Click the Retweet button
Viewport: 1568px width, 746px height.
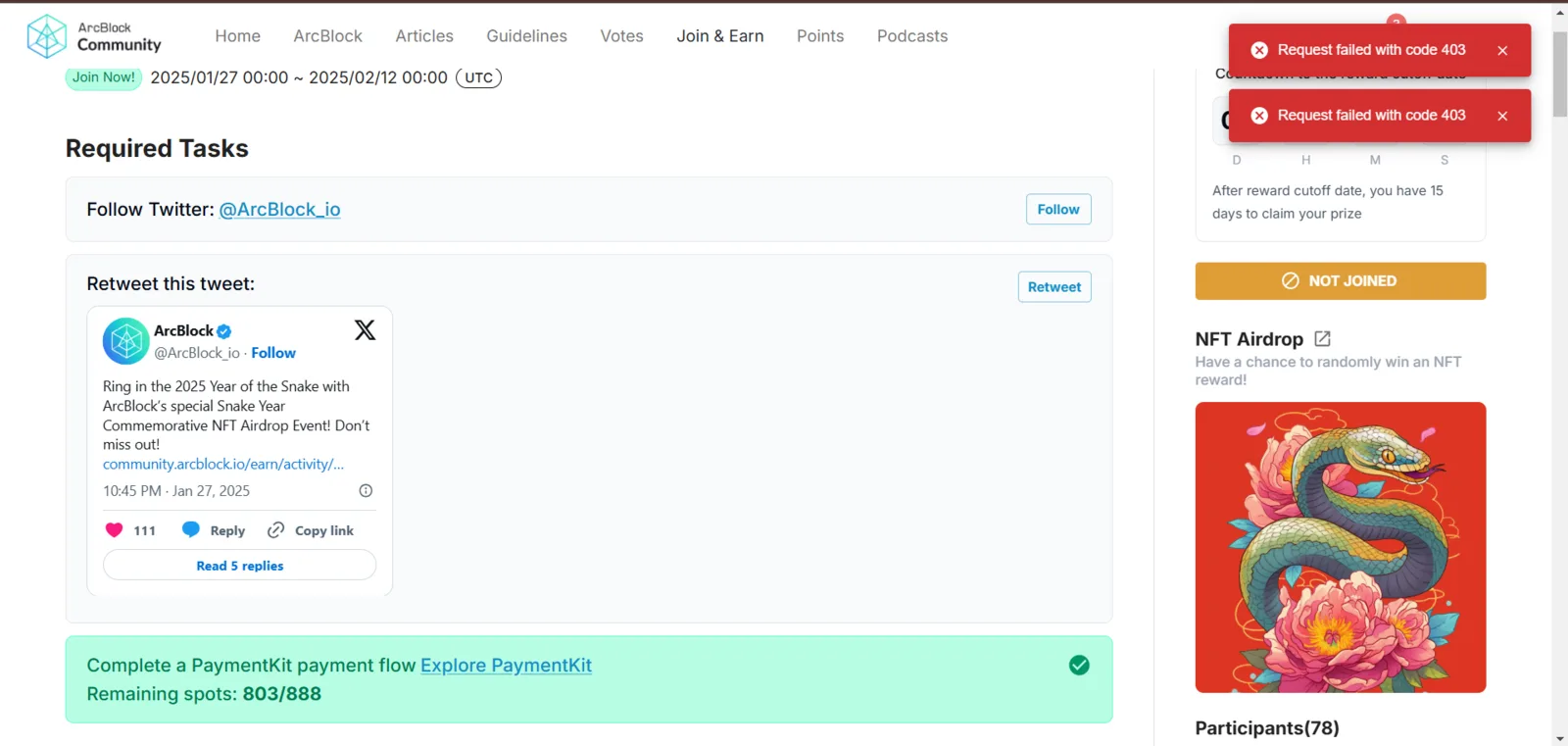[x=1054, y=287]
